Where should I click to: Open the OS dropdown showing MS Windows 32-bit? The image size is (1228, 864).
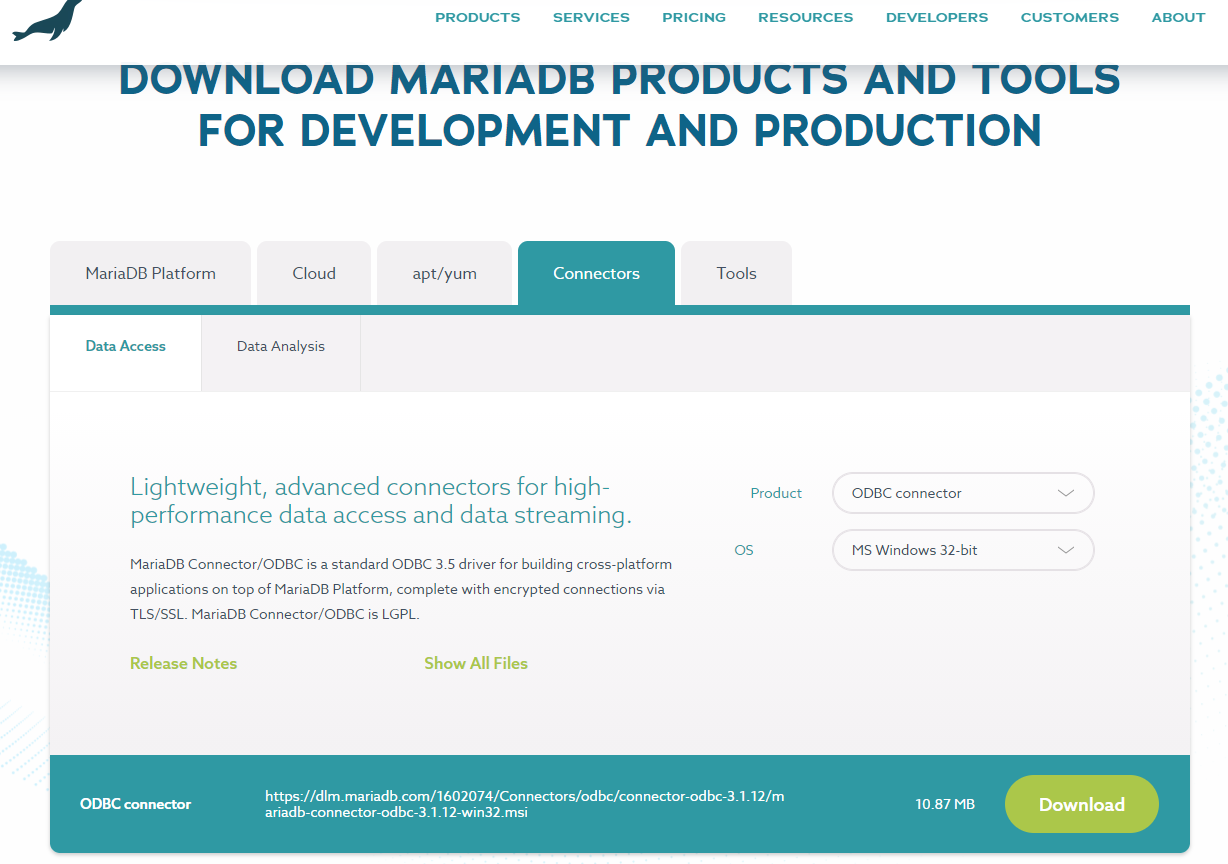click(x=963, y=550)
